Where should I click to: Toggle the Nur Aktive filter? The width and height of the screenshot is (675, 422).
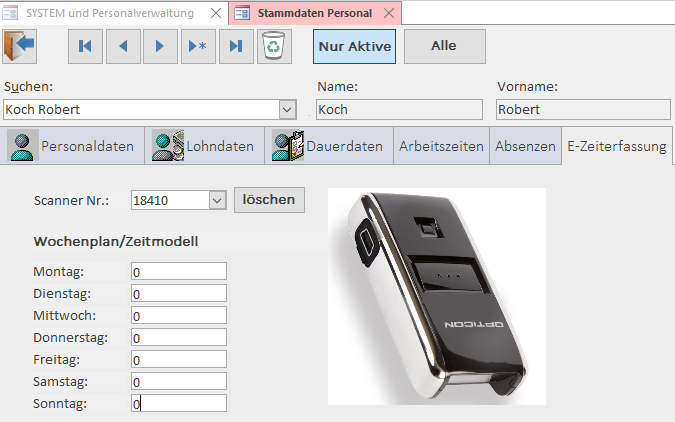(354, 47)
